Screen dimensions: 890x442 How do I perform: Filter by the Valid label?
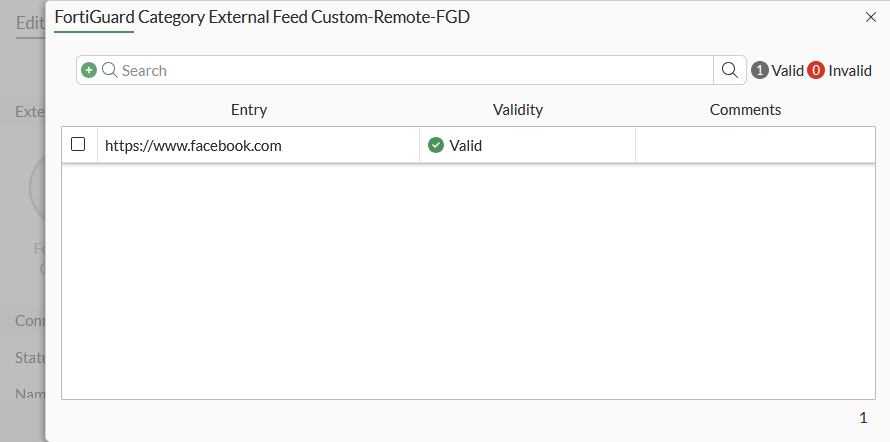[788, 70]
